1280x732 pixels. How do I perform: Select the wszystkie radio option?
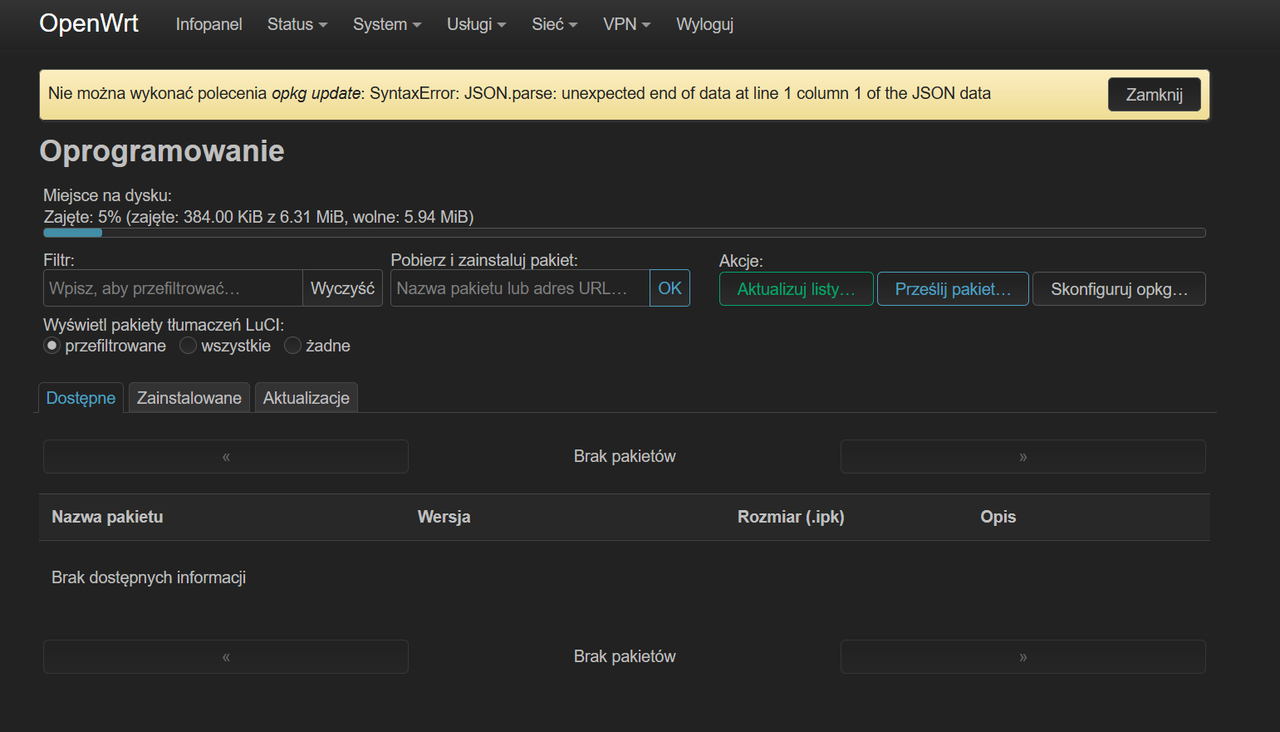click(188, 346)
